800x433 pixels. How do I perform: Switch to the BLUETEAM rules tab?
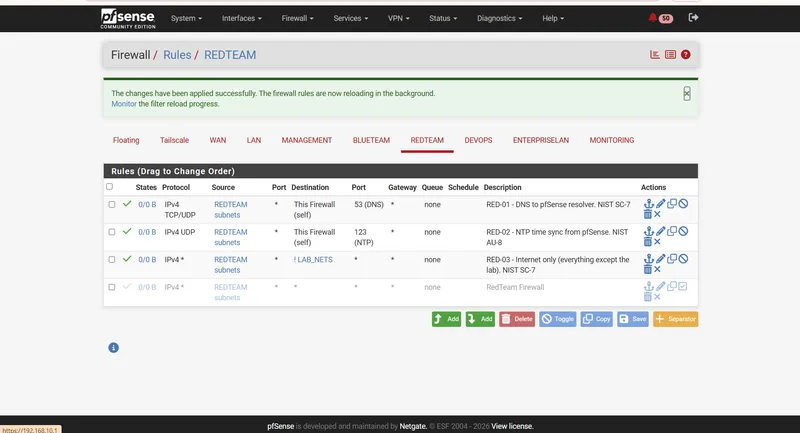(371, 140)
